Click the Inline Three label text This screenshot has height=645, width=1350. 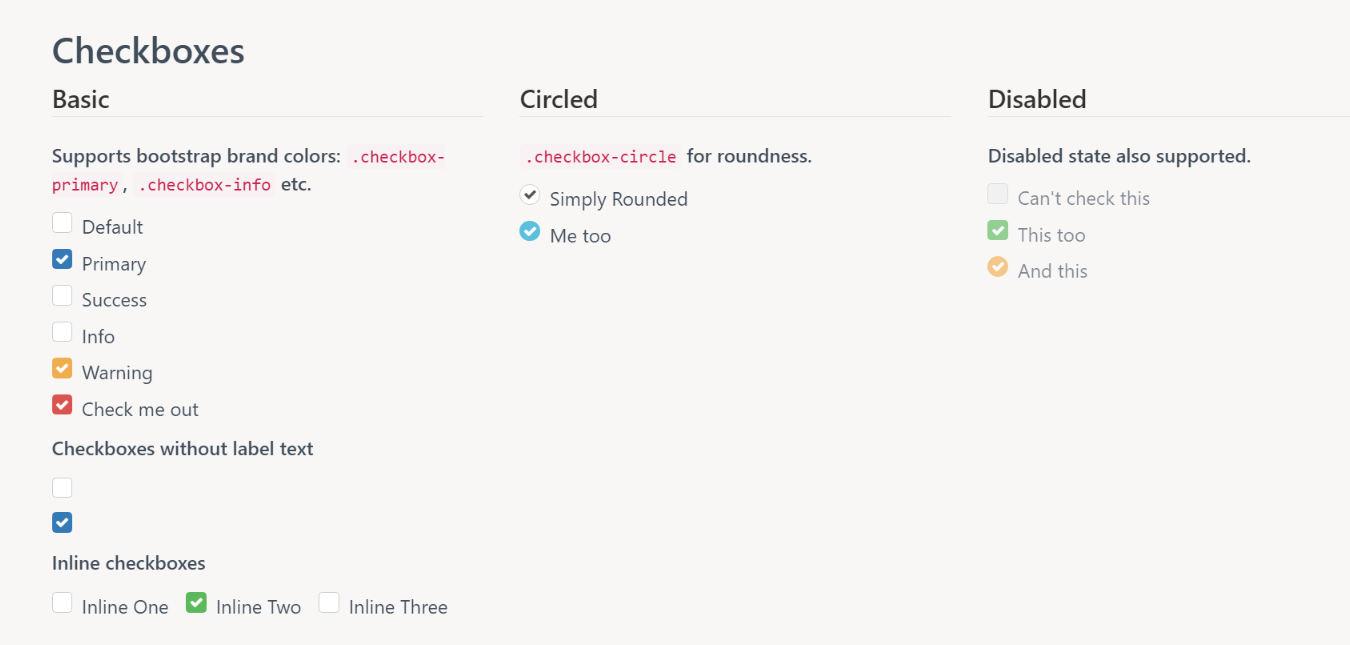tap(398, 607)
